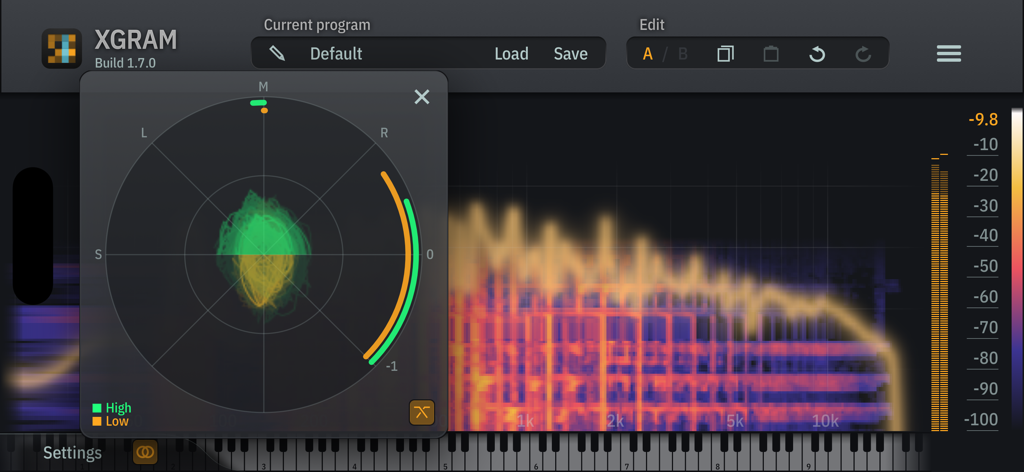This screenshot has width=1024, height=472.
Task: Select the Default program name field
Action: pyautogui.click(x=336, y=54)
